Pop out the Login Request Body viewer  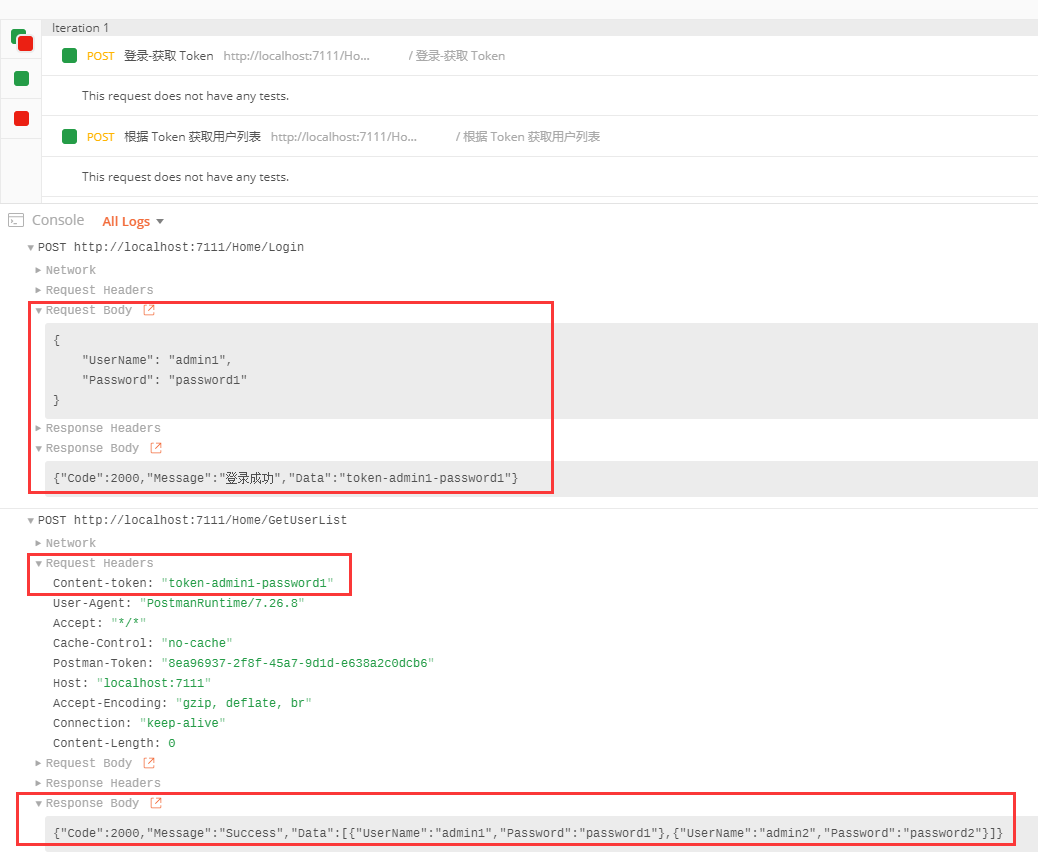149,310
